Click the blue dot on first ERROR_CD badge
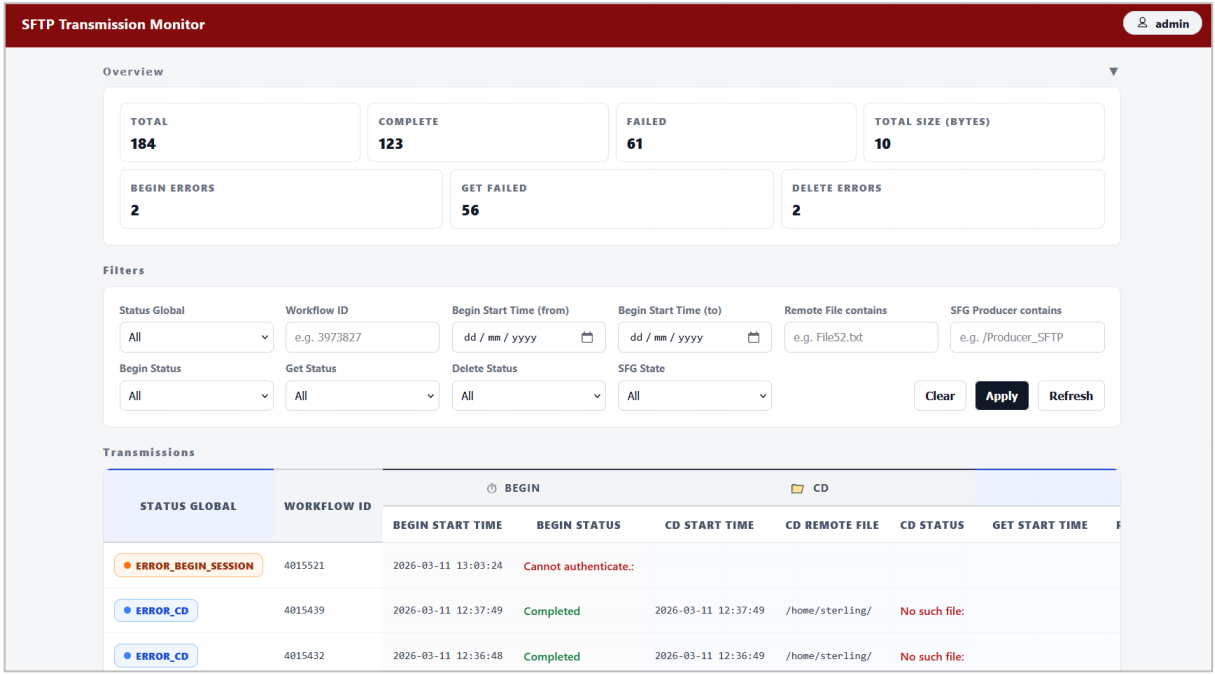 click(x=127, y=610)
